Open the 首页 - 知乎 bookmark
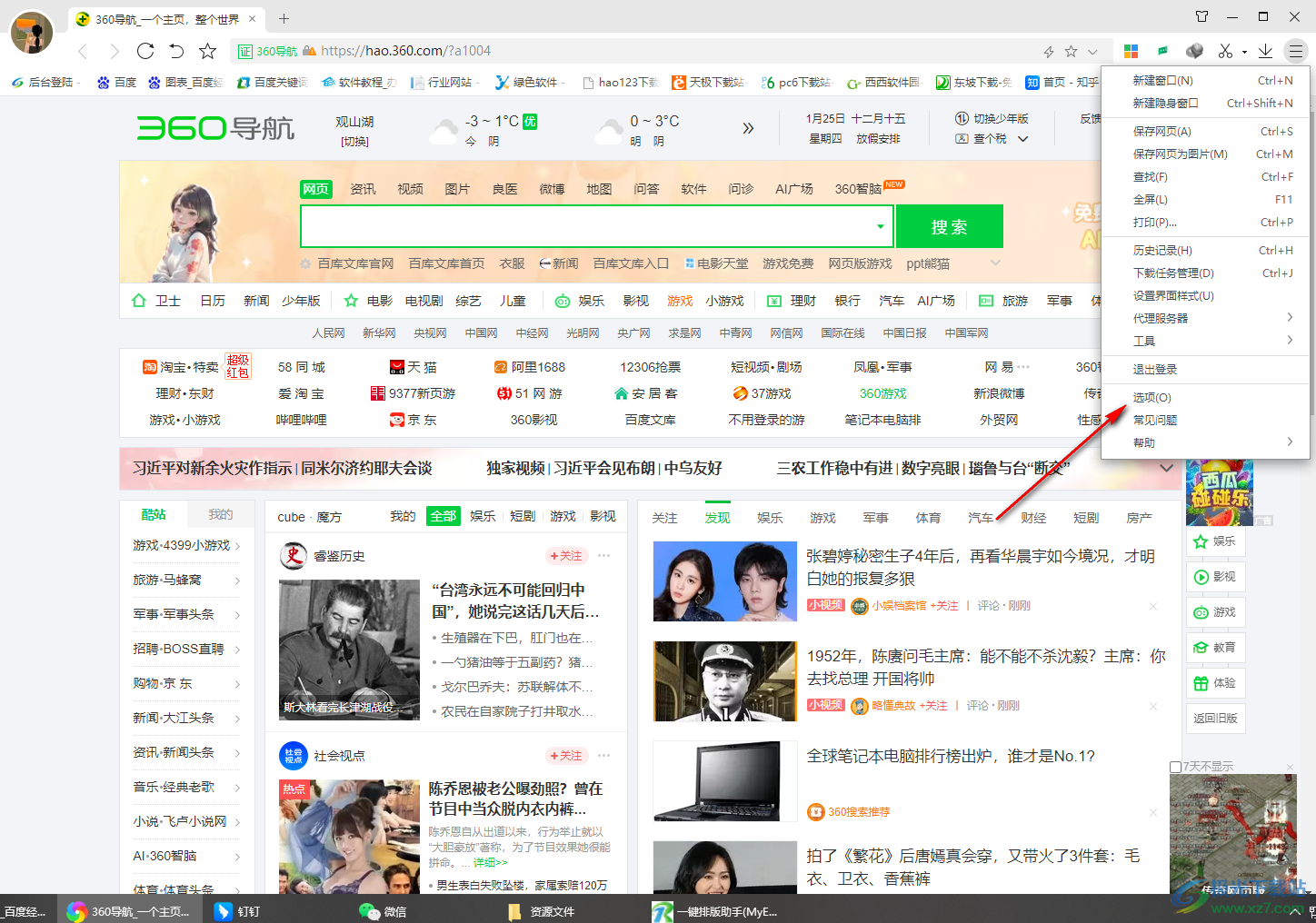 point(1062,82)
